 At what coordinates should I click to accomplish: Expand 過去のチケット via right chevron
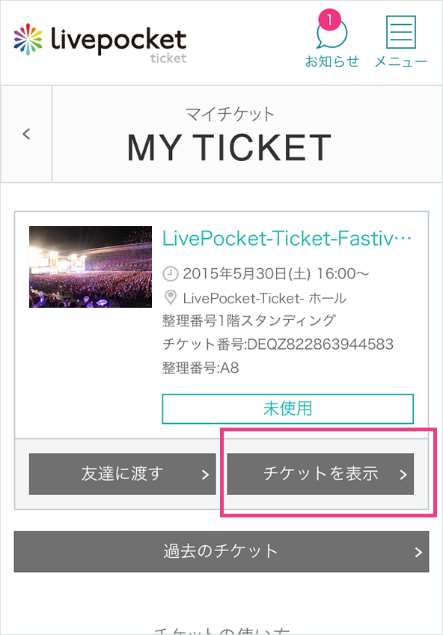pyautogui.click(x=418, y=552)
